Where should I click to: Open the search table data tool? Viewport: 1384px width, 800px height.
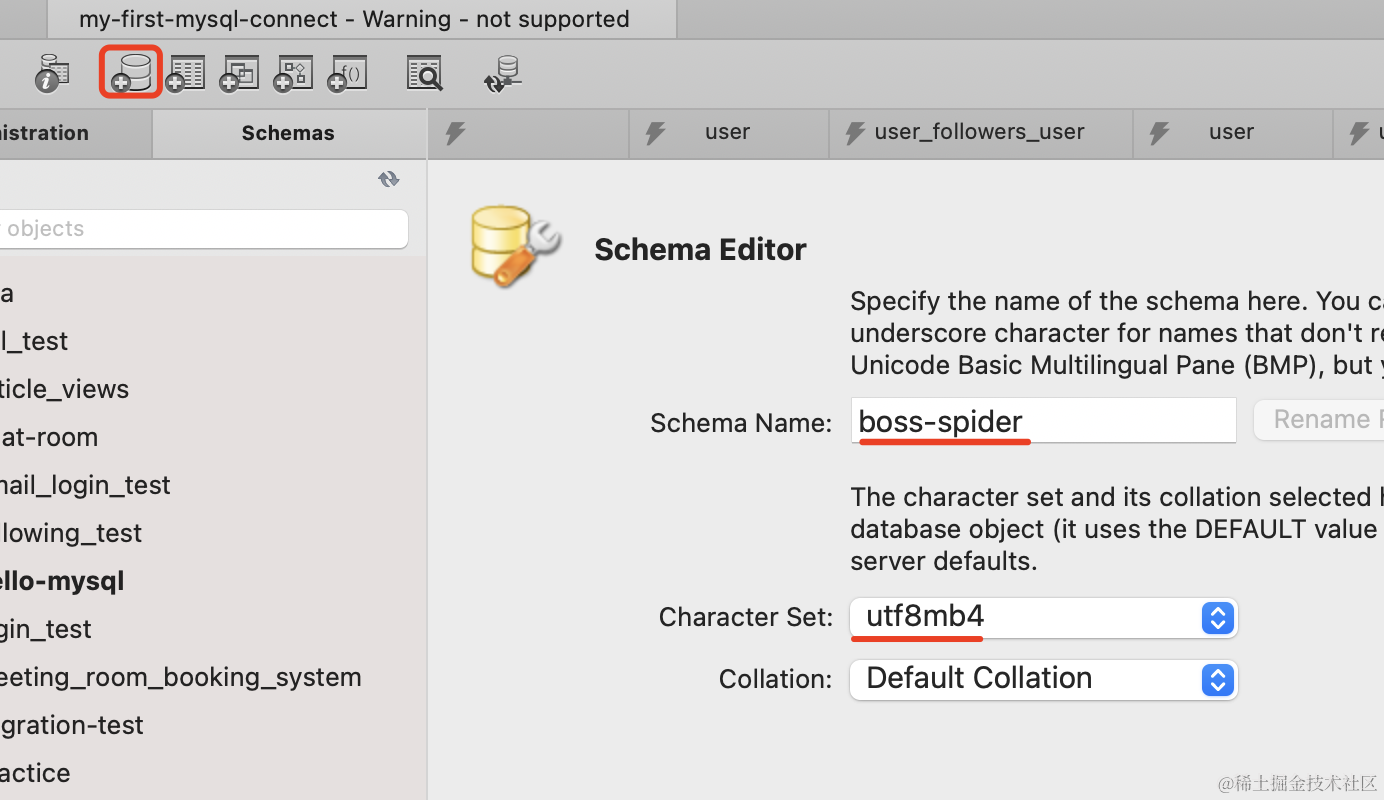(x=425, y=74)
